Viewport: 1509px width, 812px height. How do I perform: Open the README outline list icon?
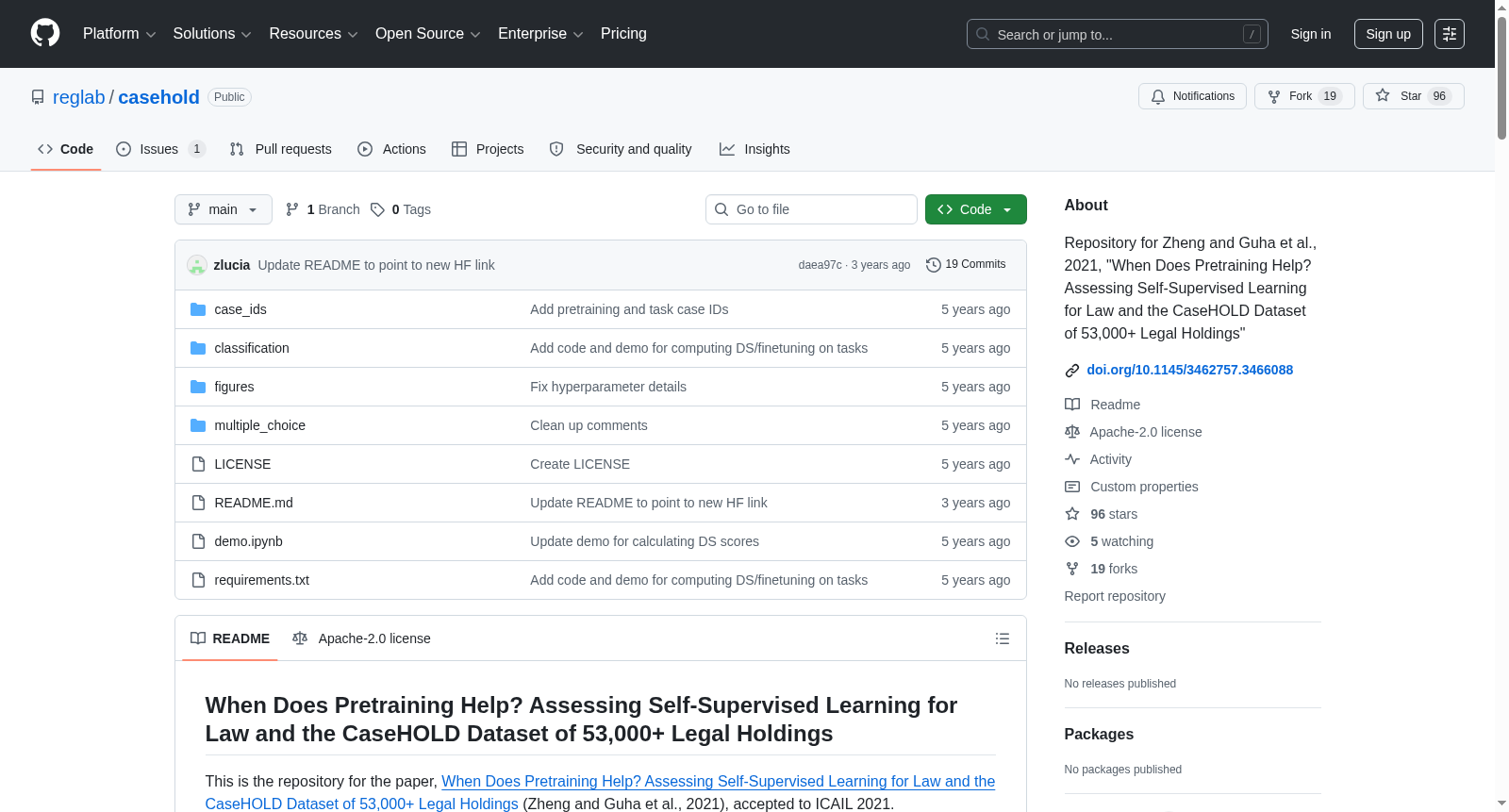(x=1003, y=638)
